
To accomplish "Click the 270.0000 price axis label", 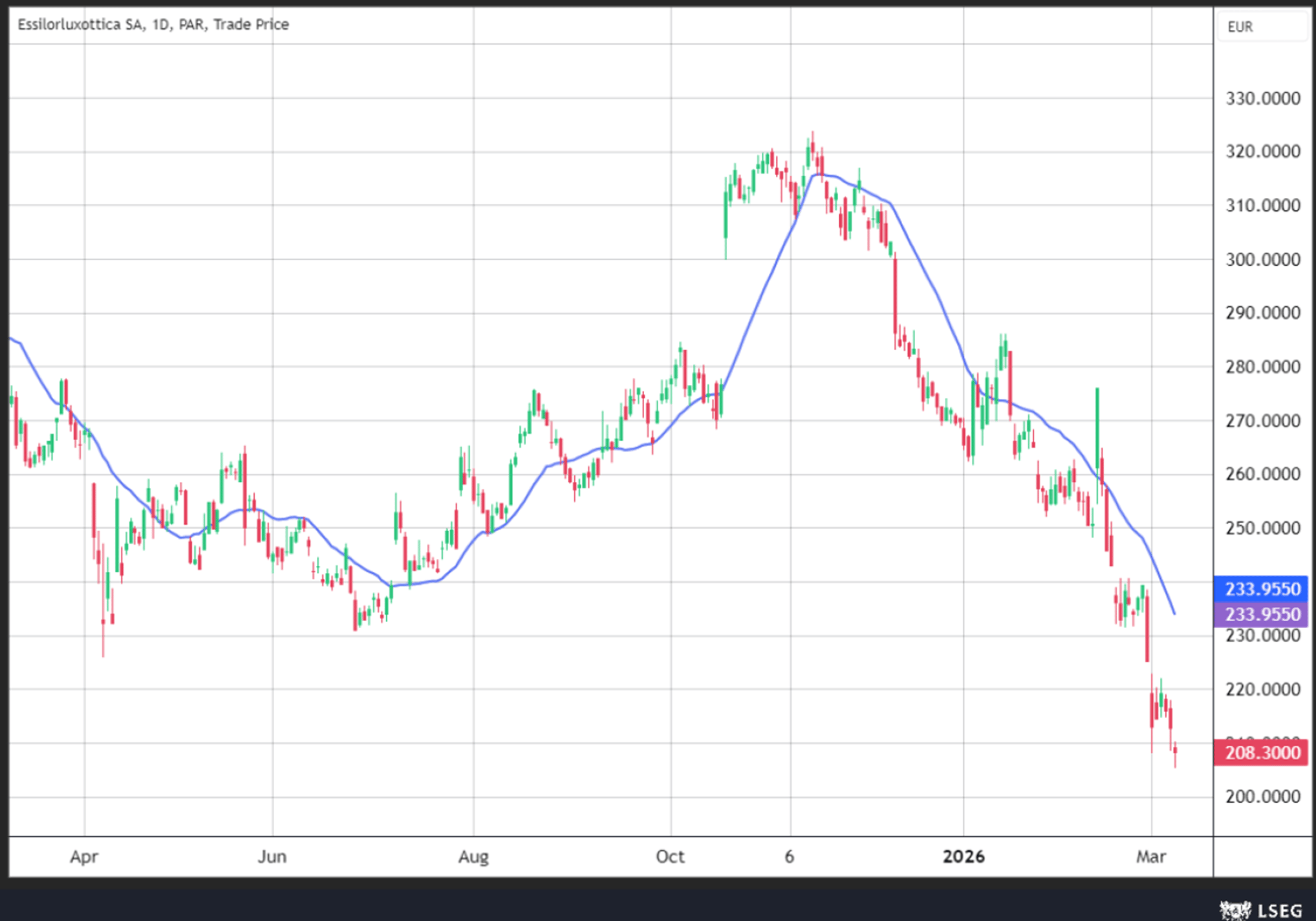I will click(x=1262, y=421).
